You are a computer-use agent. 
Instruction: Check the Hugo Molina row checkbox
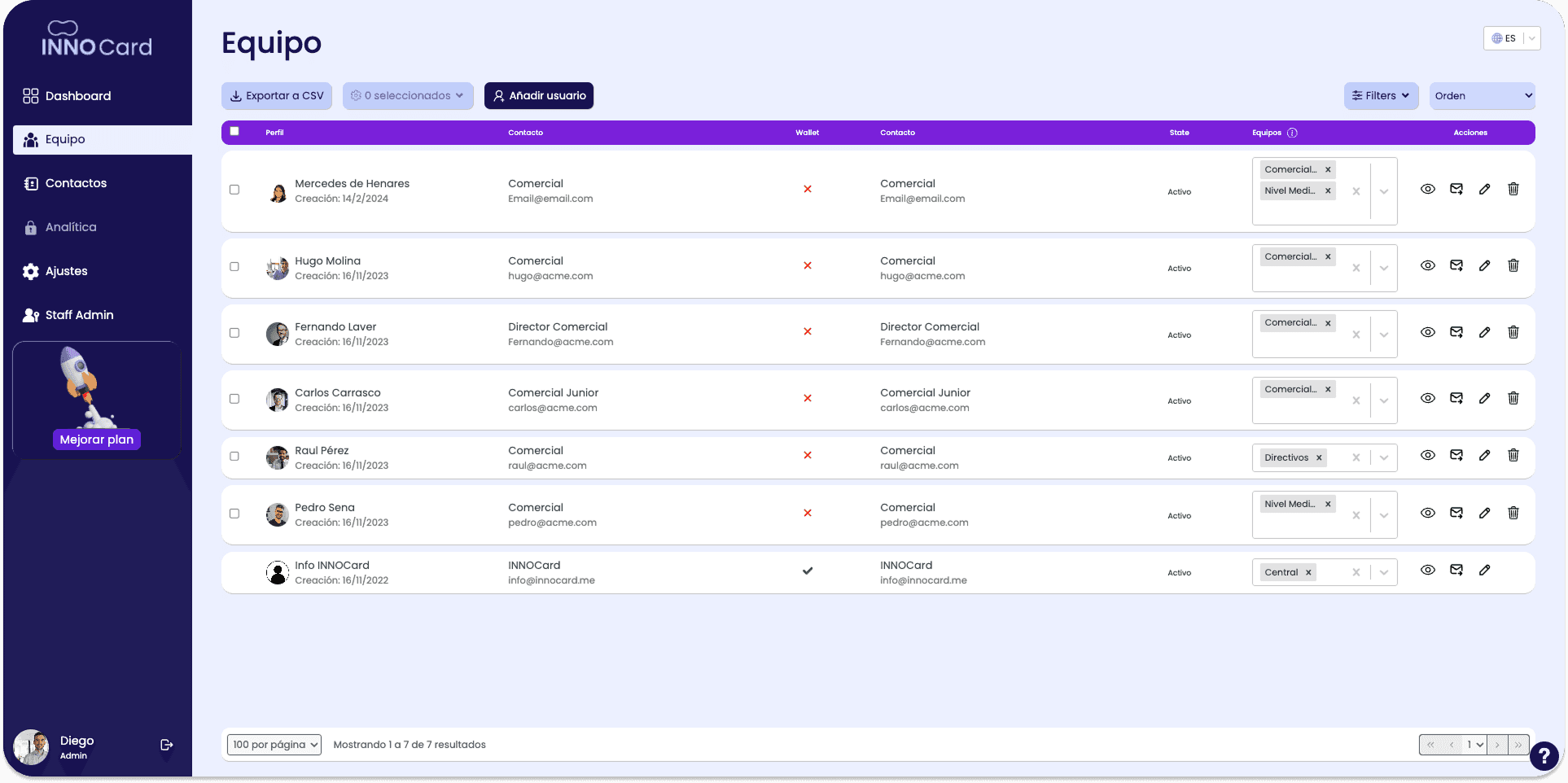pos(234,266)
